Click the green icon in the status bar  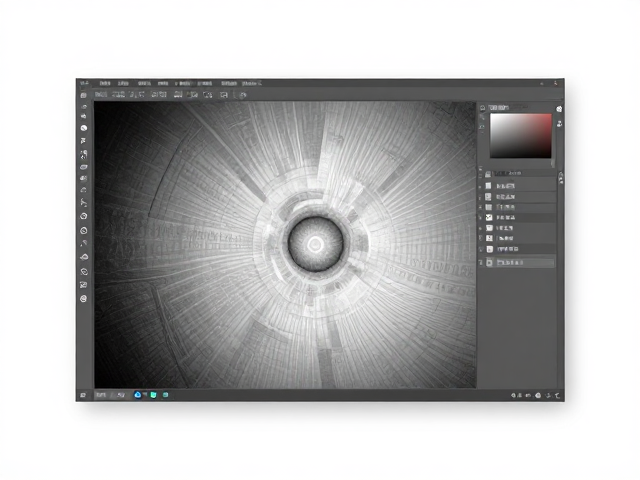(153, 395)
